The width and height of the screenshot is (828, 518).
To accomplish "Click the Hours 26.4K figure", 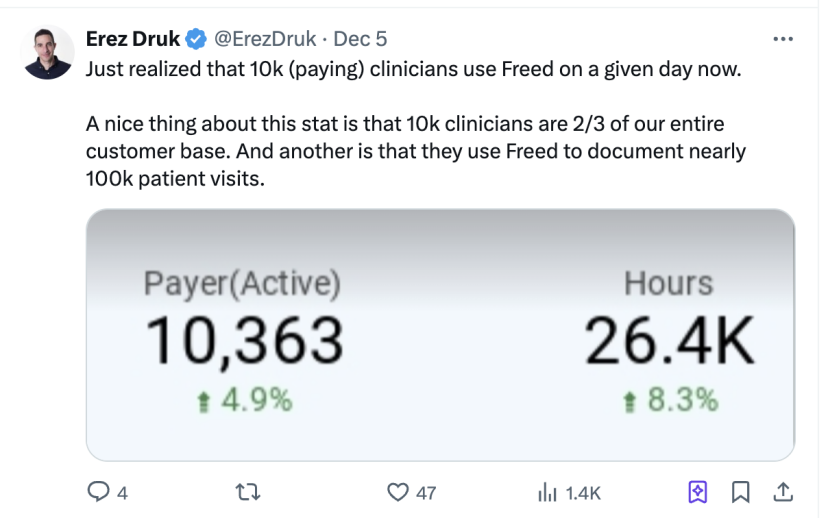I will click(670, 341).
